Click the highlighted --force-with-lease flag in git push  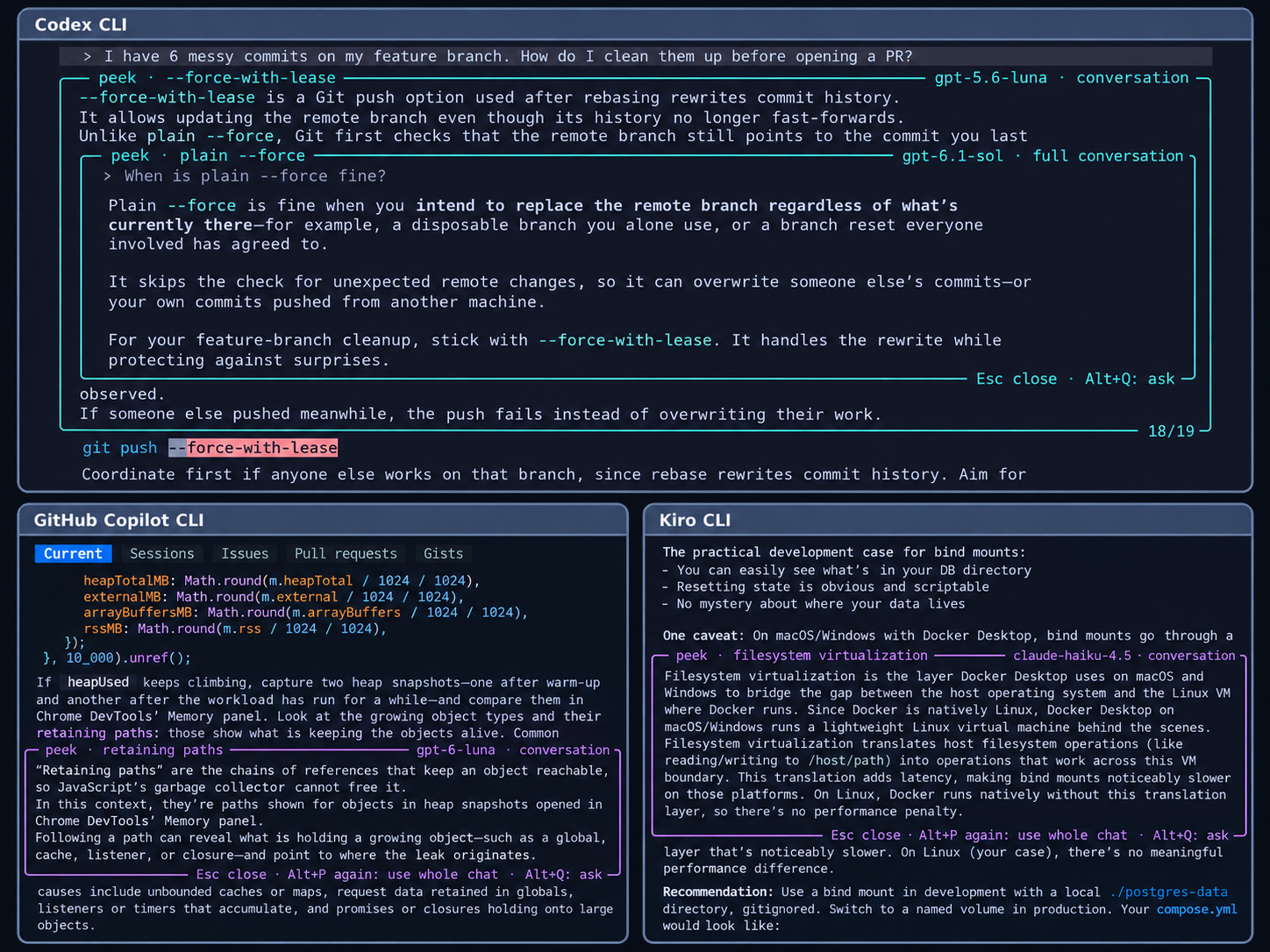(253, 448)
